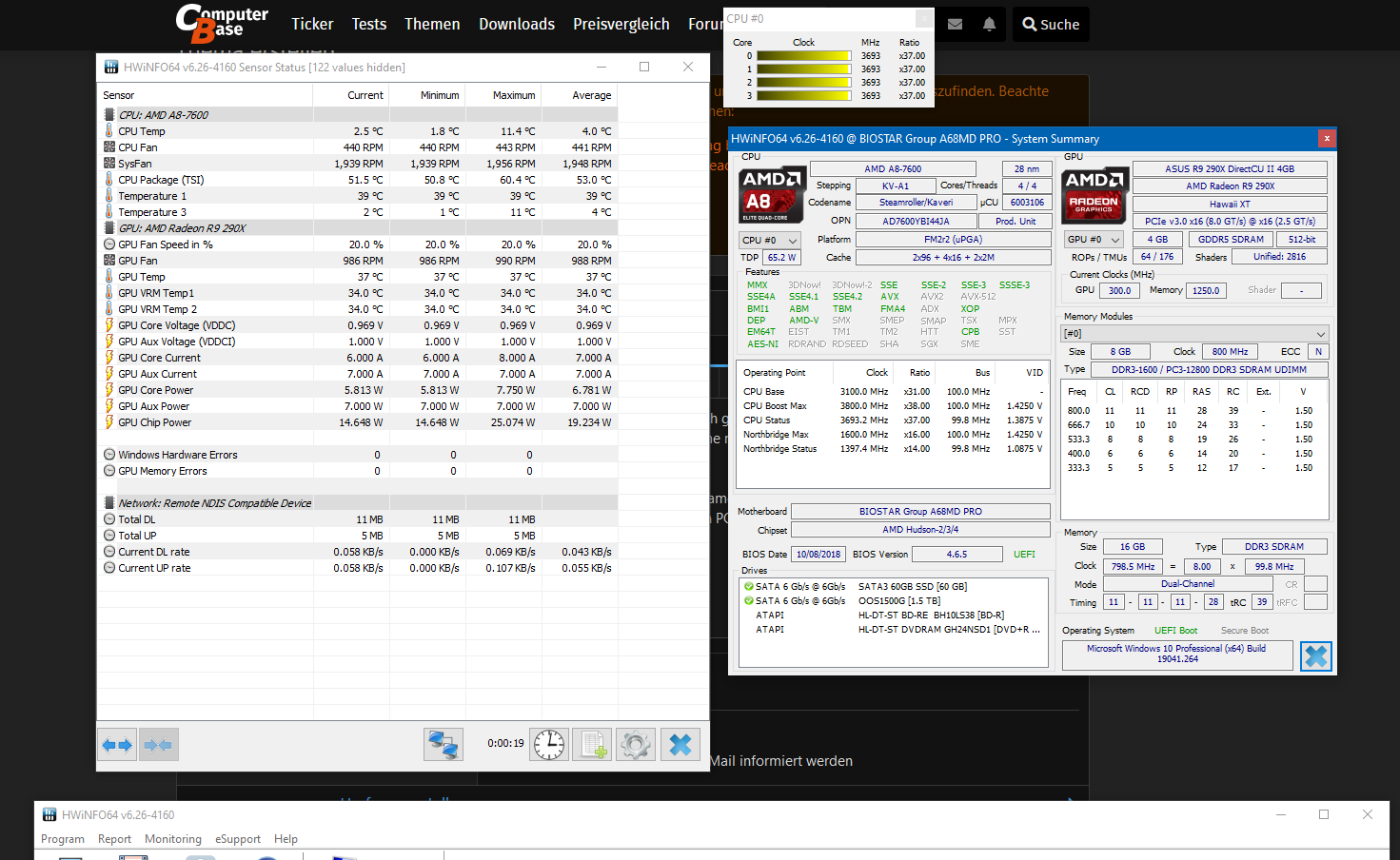Click the expand columns arrows button in Sensor Status

118,745
